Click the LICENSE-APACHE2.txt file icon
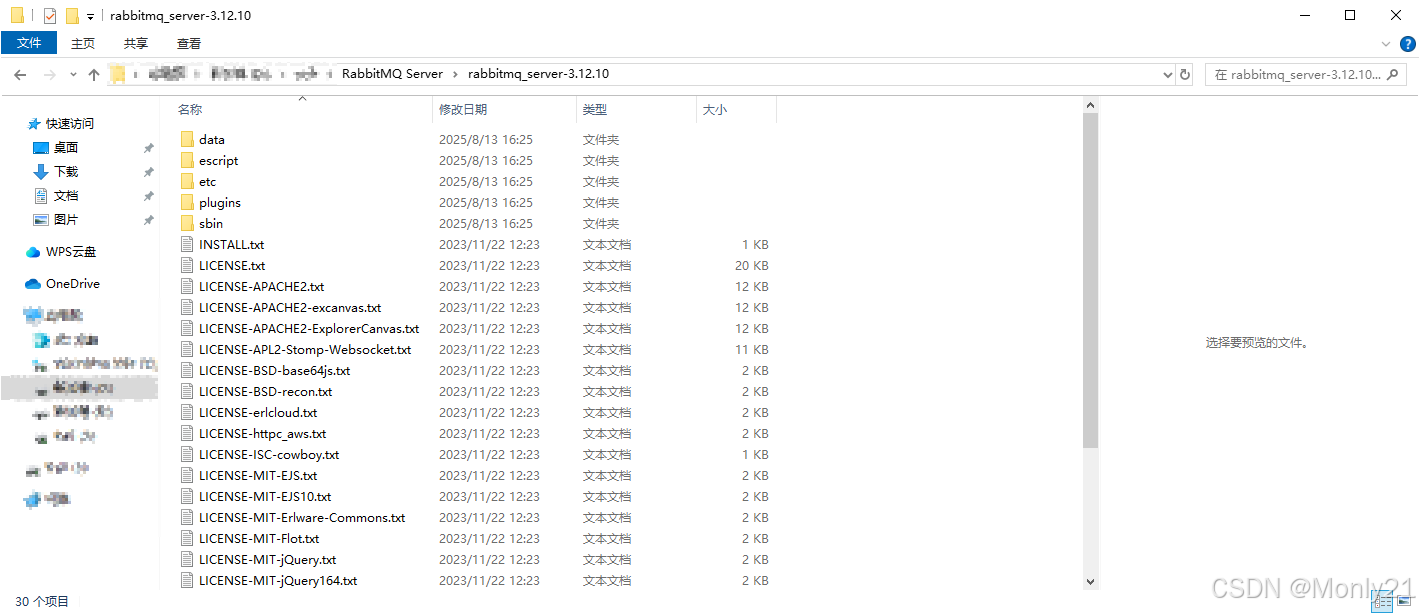 pyautogui.click(x=187, y=286)
